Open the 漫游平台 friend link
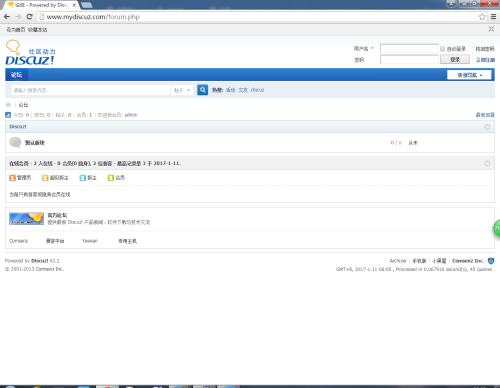500x388 pixels. coord(55,241)
